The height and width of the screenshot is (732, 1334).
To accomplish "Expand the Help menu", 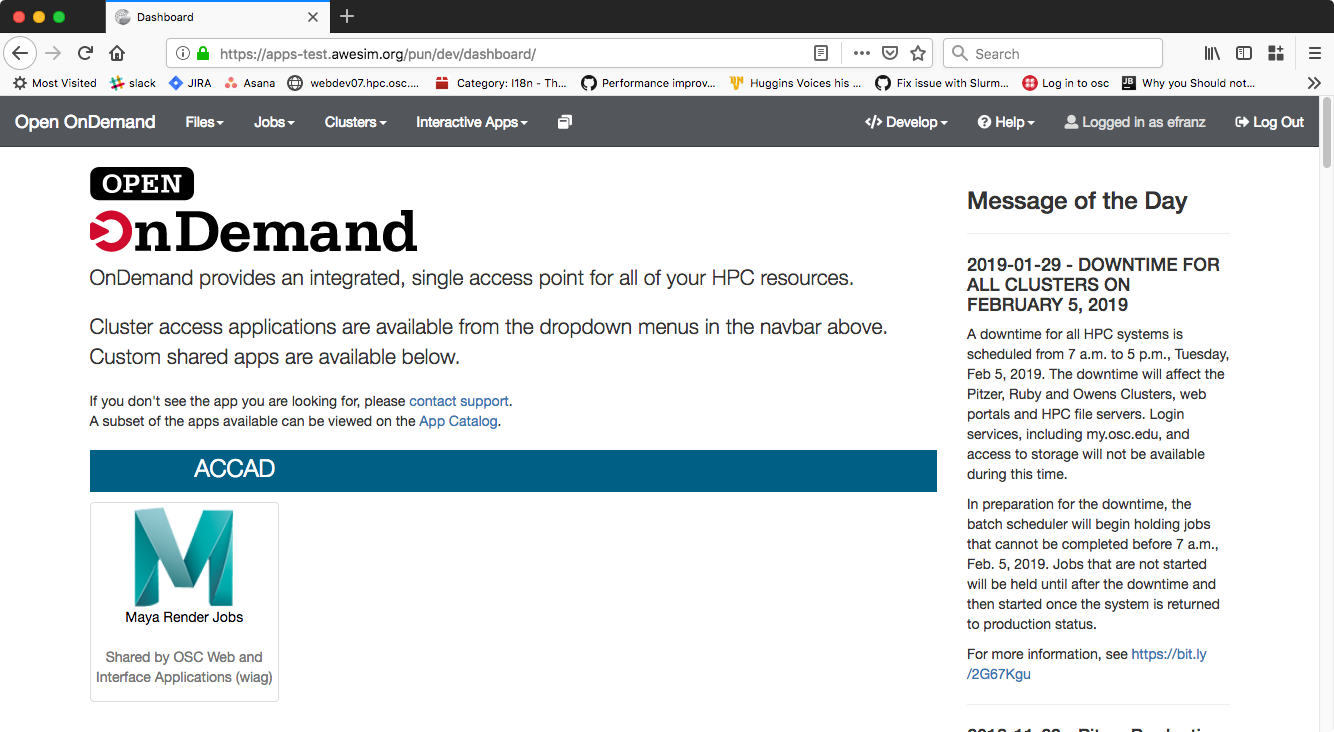I will coord(1005,121).
